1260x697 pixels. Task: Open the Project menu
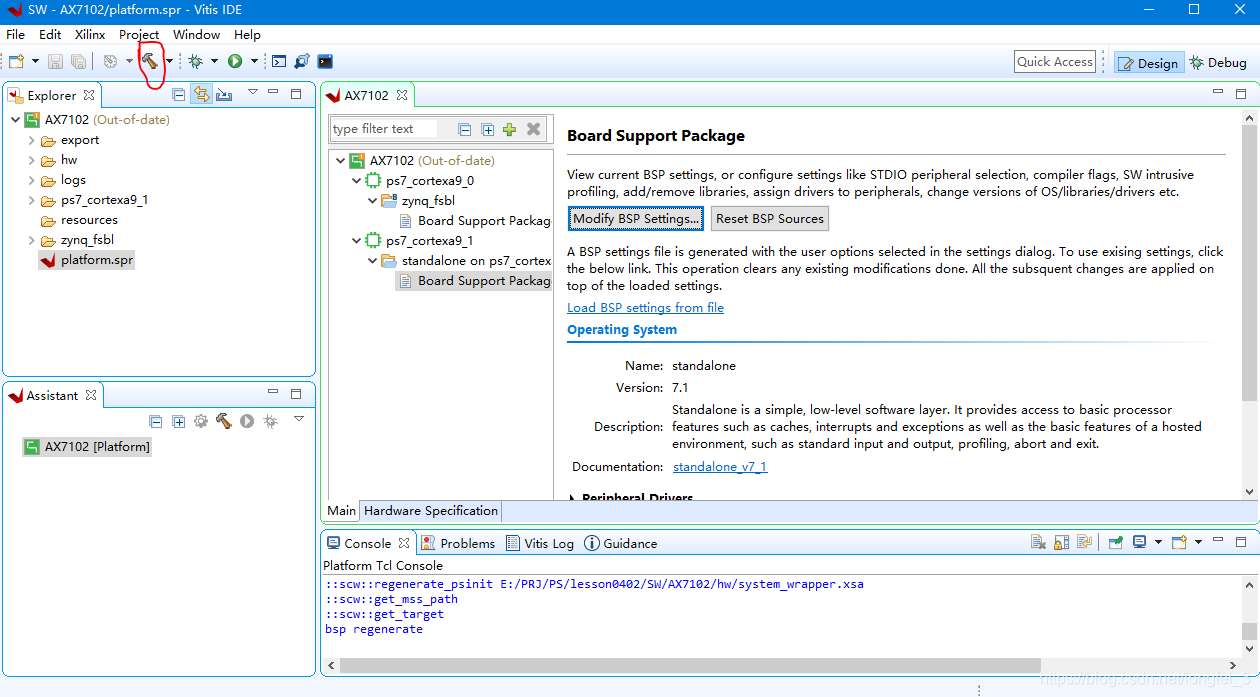139,34
